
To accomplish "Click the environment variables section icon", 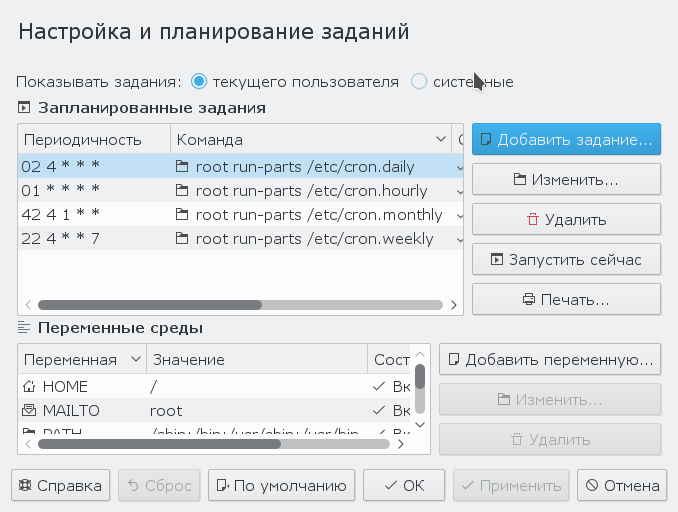I will tap(24, 328).
